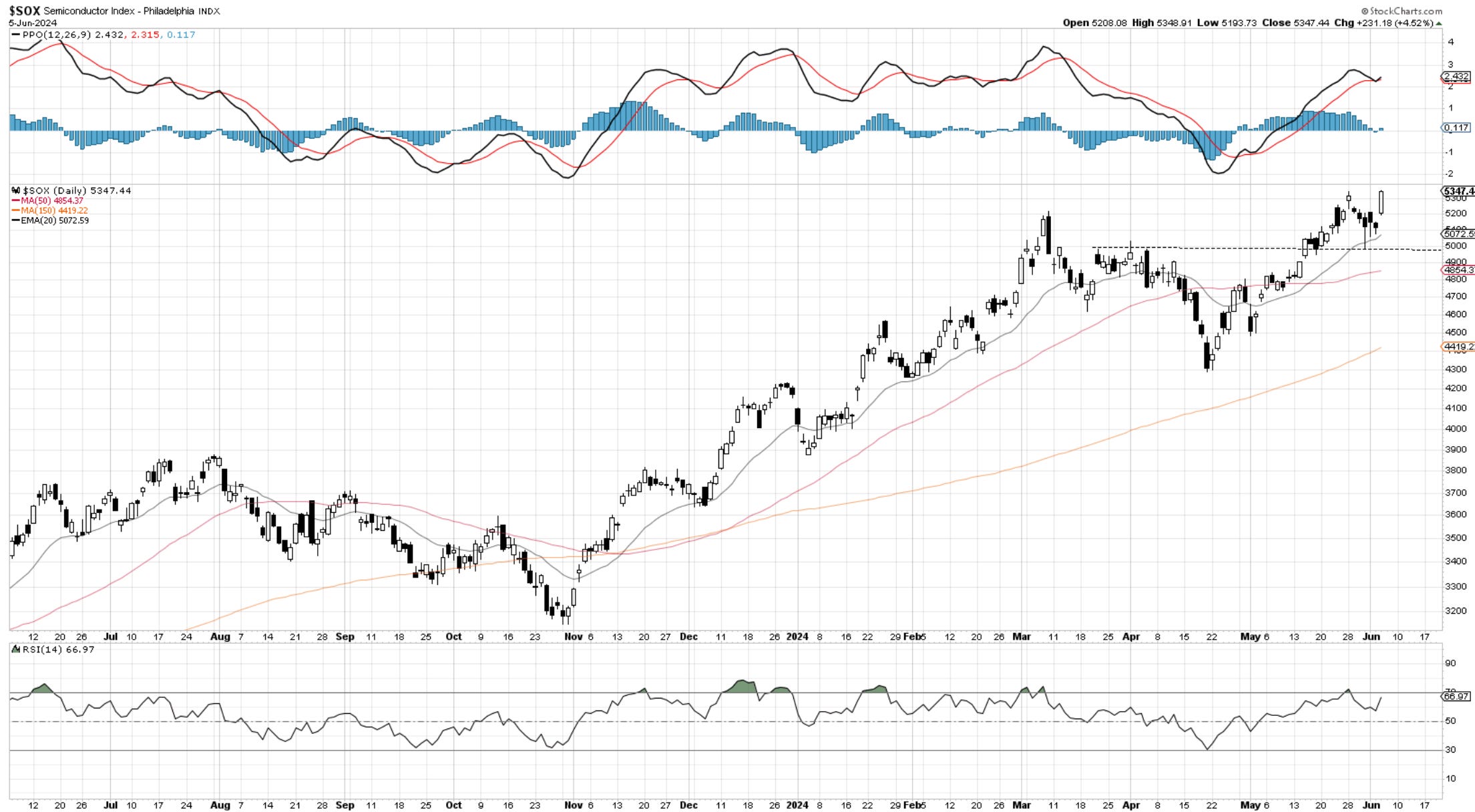Image resolution: width=1475 pixels, height=812 pixels.
Task: Click the MA(150) 4419.22 legend entry
Action: [x=54, y=210]
